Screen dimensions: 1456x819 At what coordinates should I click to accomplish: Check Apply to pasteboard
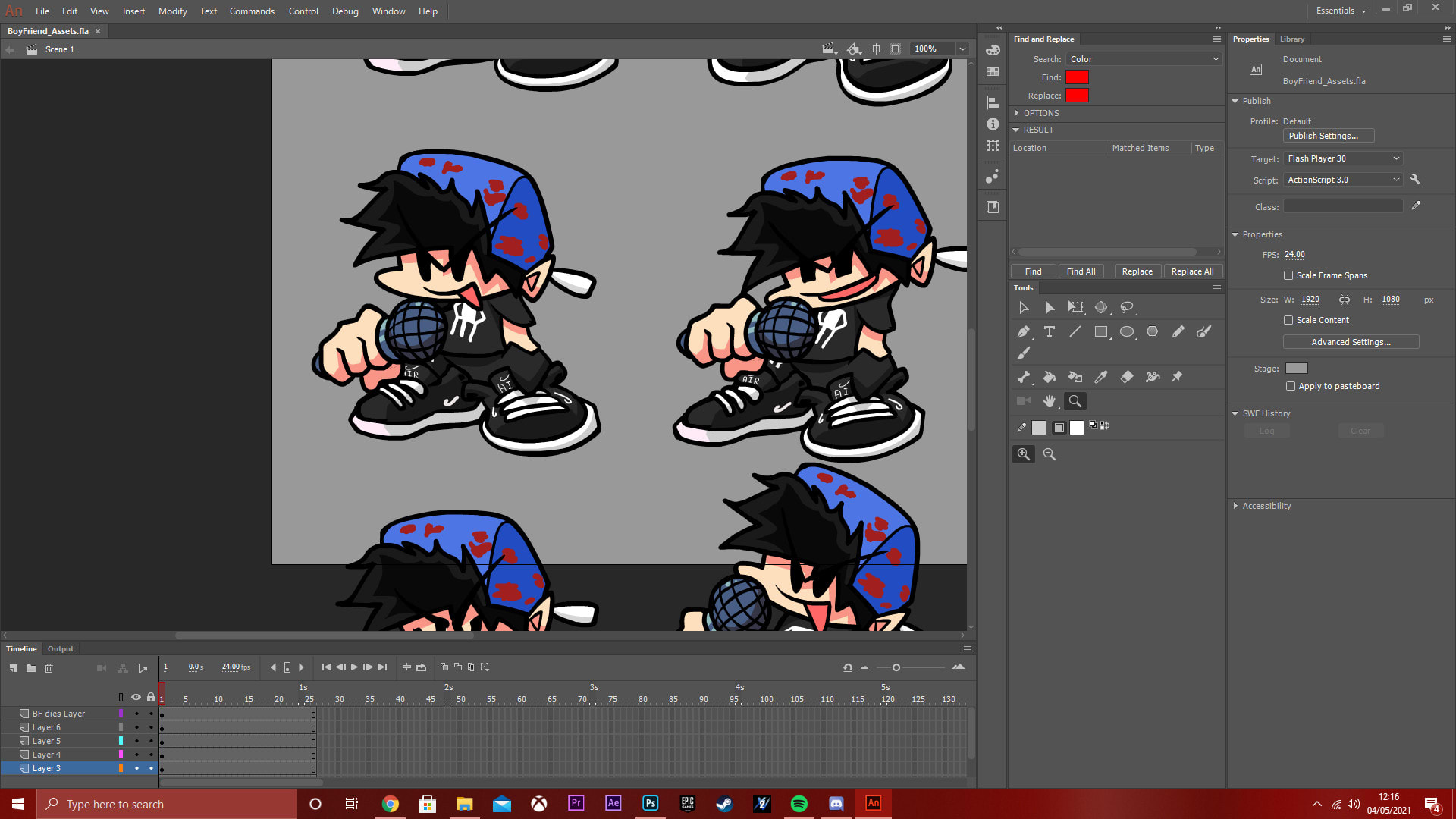coord(1291,386)
